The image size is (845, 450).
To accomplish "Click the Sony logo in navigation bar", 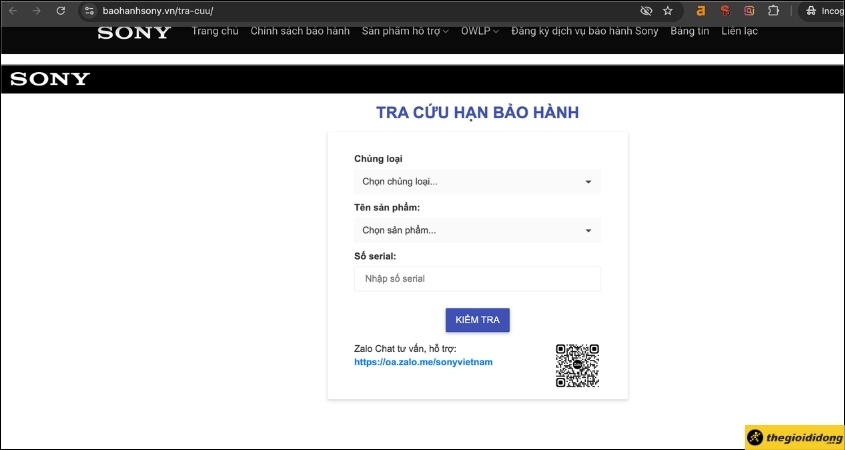I will pos(134,32).
